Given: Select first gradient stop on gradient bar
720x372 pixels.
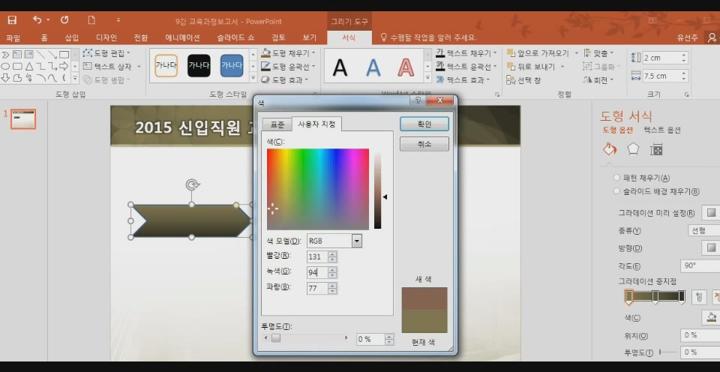Looking at the screenshot, I should click(x=629, y=297).
